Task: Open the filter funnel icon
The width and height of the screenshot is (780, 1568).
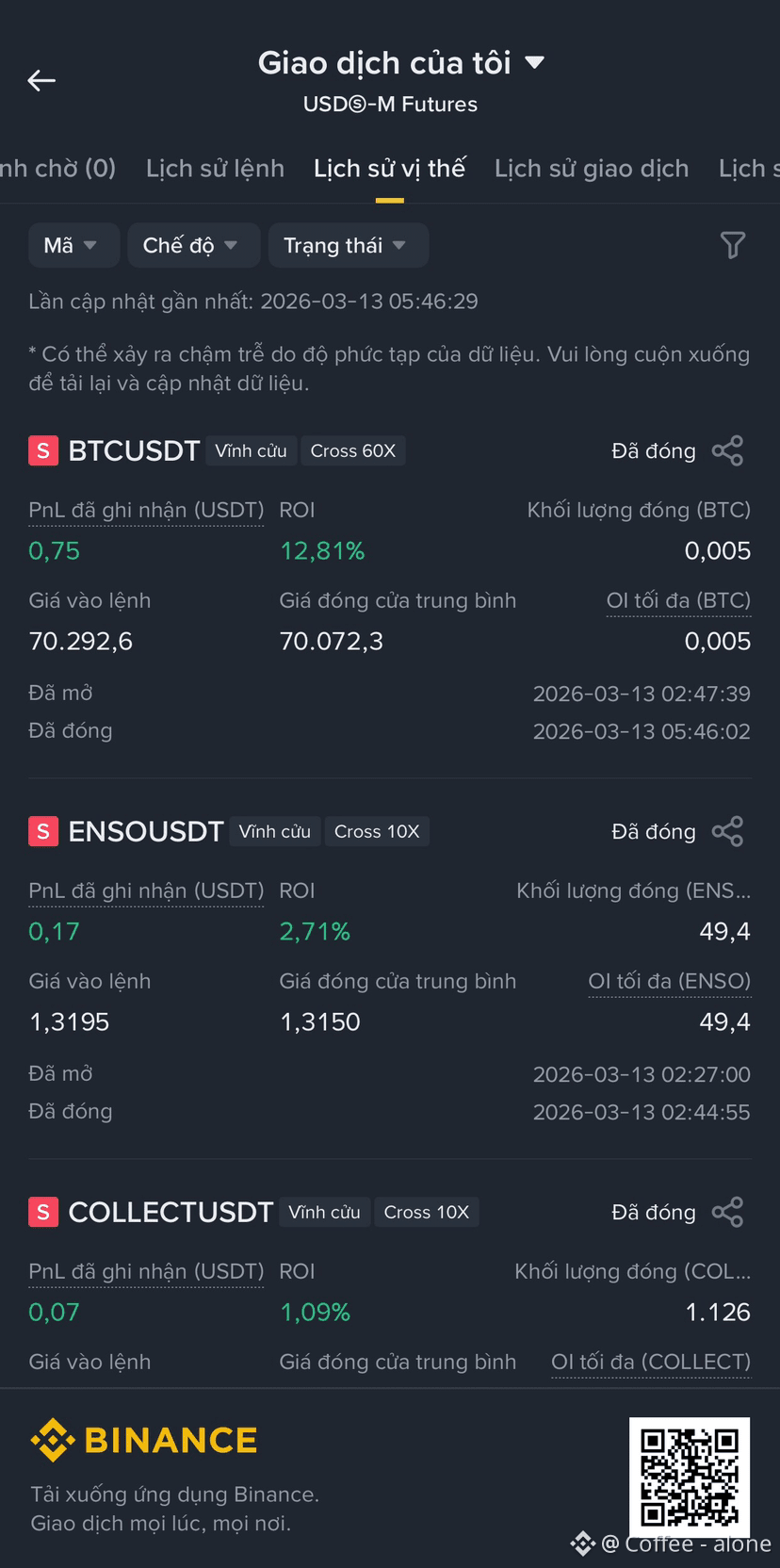Action: pyautogui.click(x=733, y=245)
